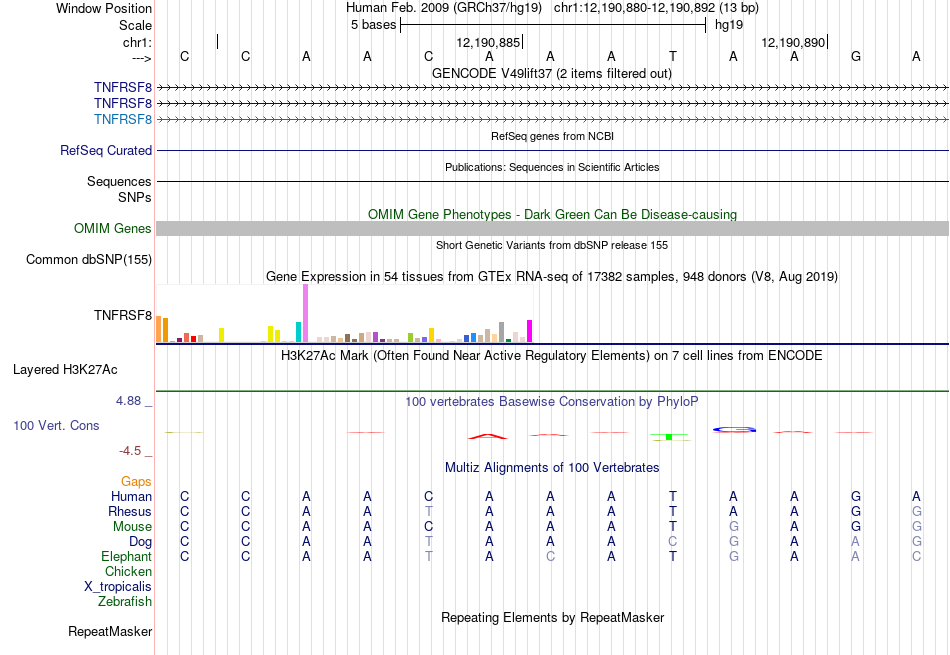This screenshot has width=950, height=655.
Task: Click the T base in the reference sequence row
Action: click(673, 56)
